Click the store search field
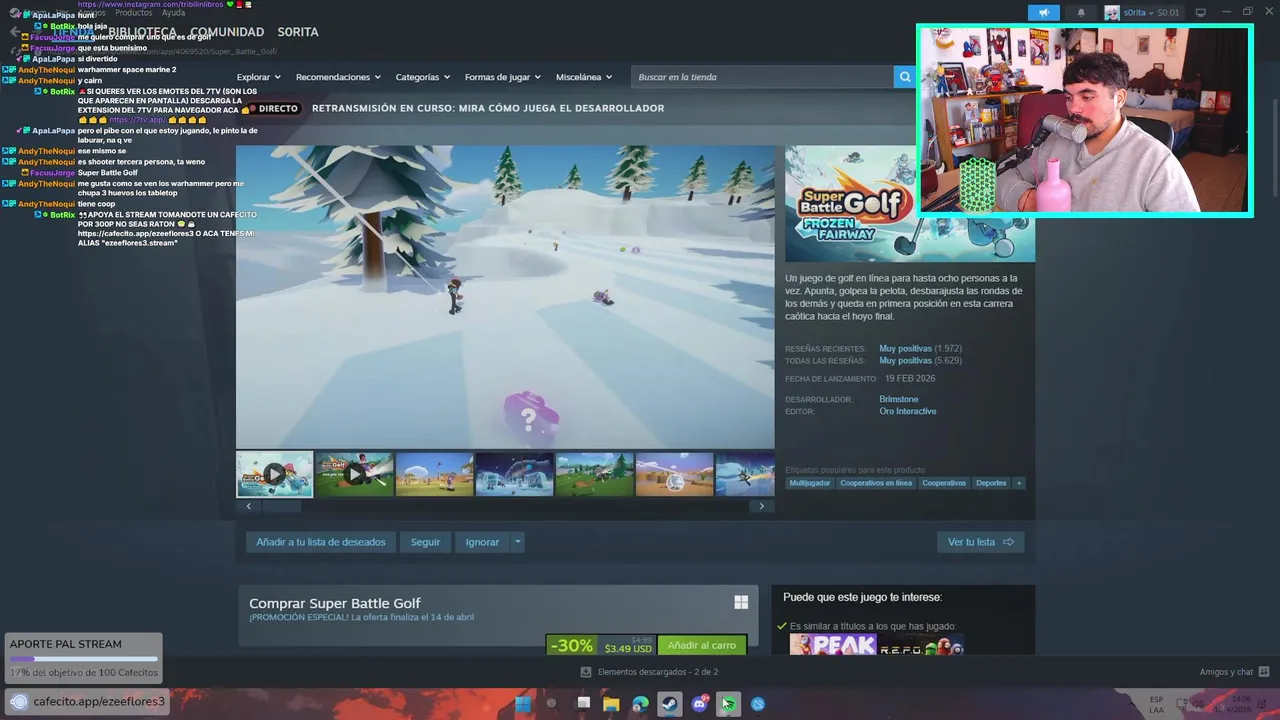 point(762,77)
